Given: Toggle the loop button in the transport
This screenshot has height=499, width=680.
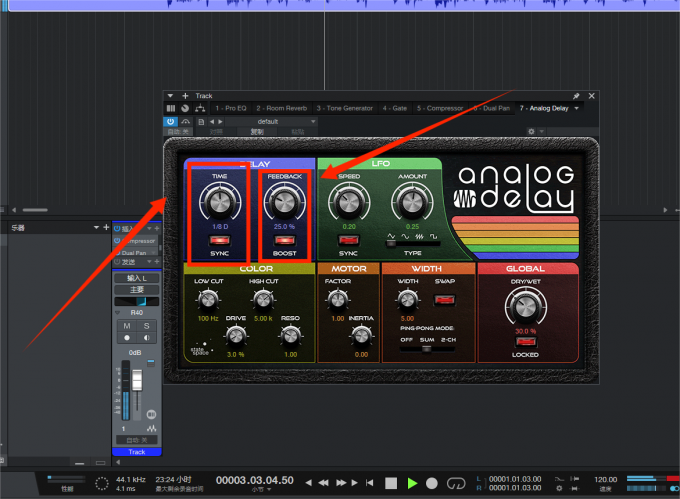Looking at the screenshot, I should (x=456, y=483).
